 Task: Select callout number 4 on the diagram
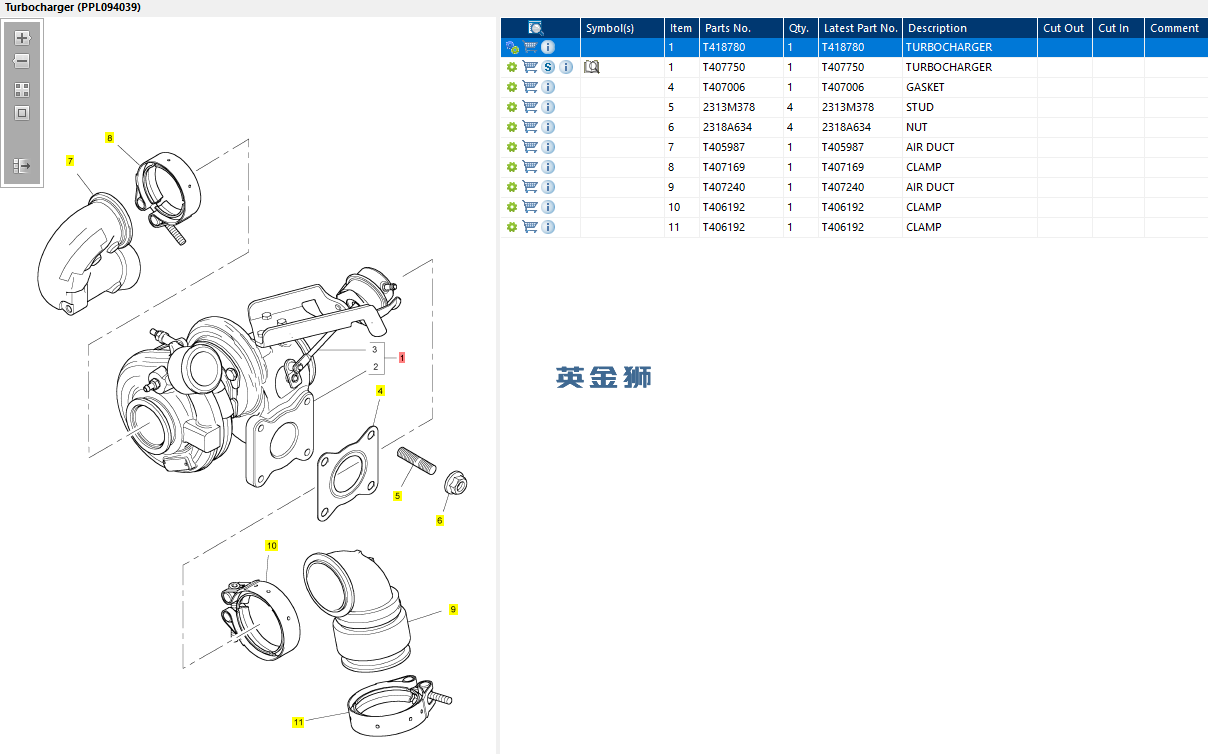coord(380,391)
